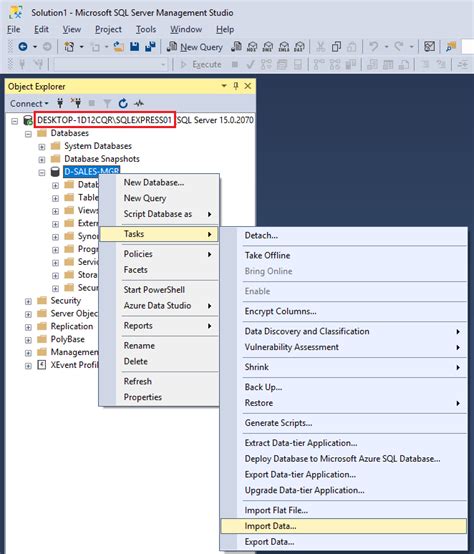Open the Edit menu

click(41, 29)
